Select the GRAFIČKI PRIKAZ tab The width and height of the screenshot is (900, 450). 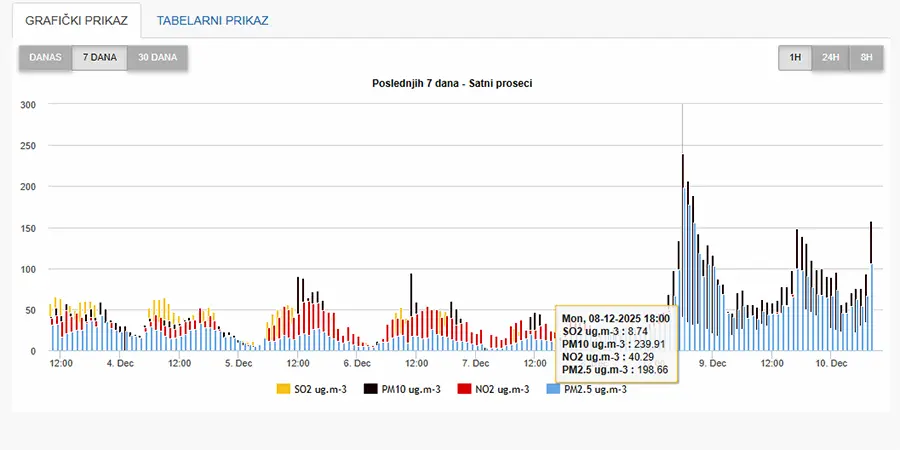pos(76,20)
